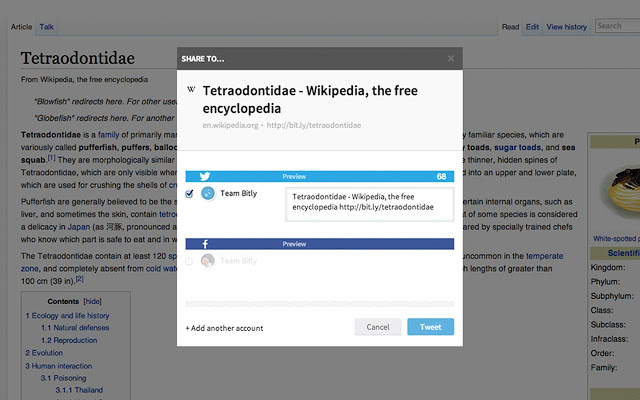
Task: Open Thailand subsection link
Action: pos(79,390)
